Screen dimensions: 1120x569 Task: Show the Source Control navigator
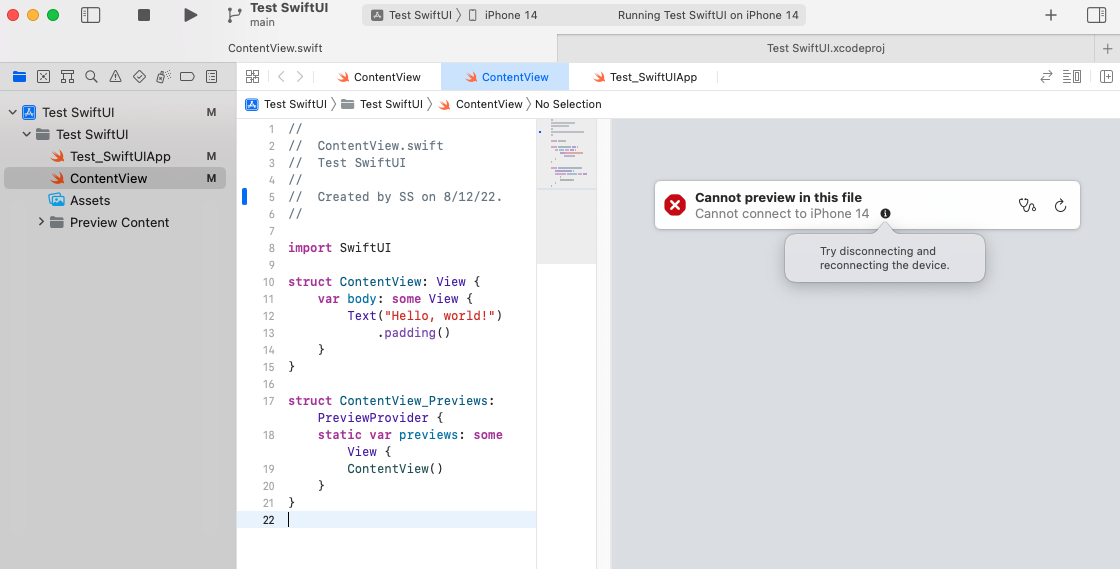[x=44, y=76]
